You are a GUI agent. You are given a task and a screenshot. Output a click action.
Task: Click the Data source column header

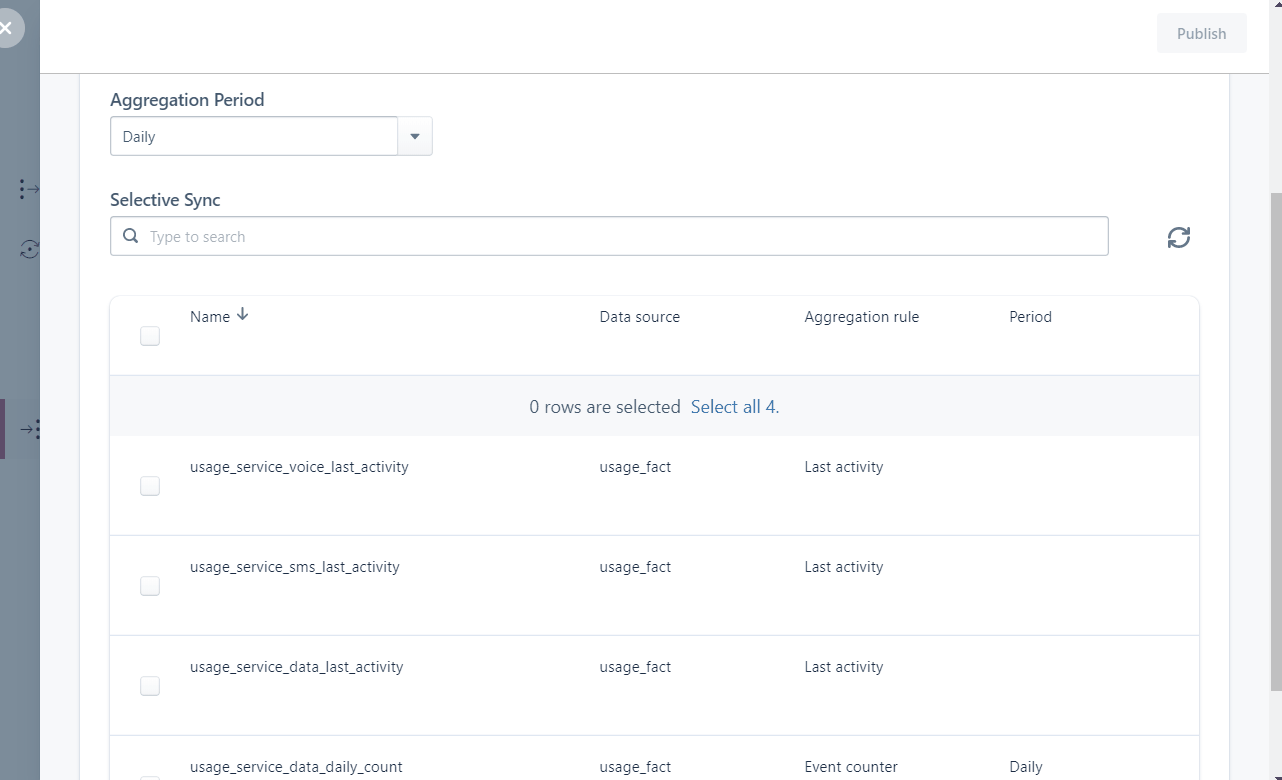640,317
